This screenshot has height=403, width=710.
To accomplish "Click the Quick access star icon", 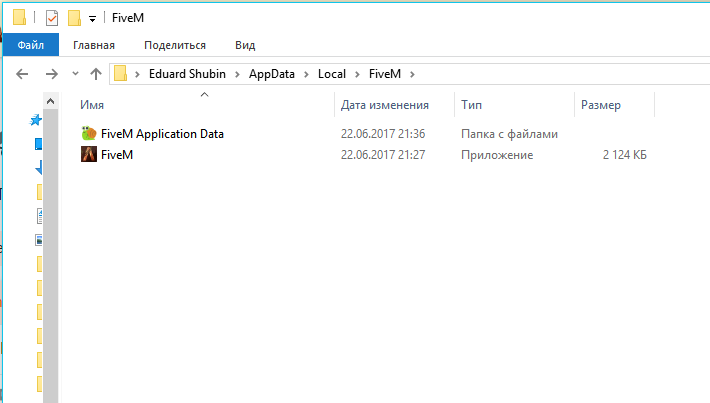I will click(x=35, y=120).
